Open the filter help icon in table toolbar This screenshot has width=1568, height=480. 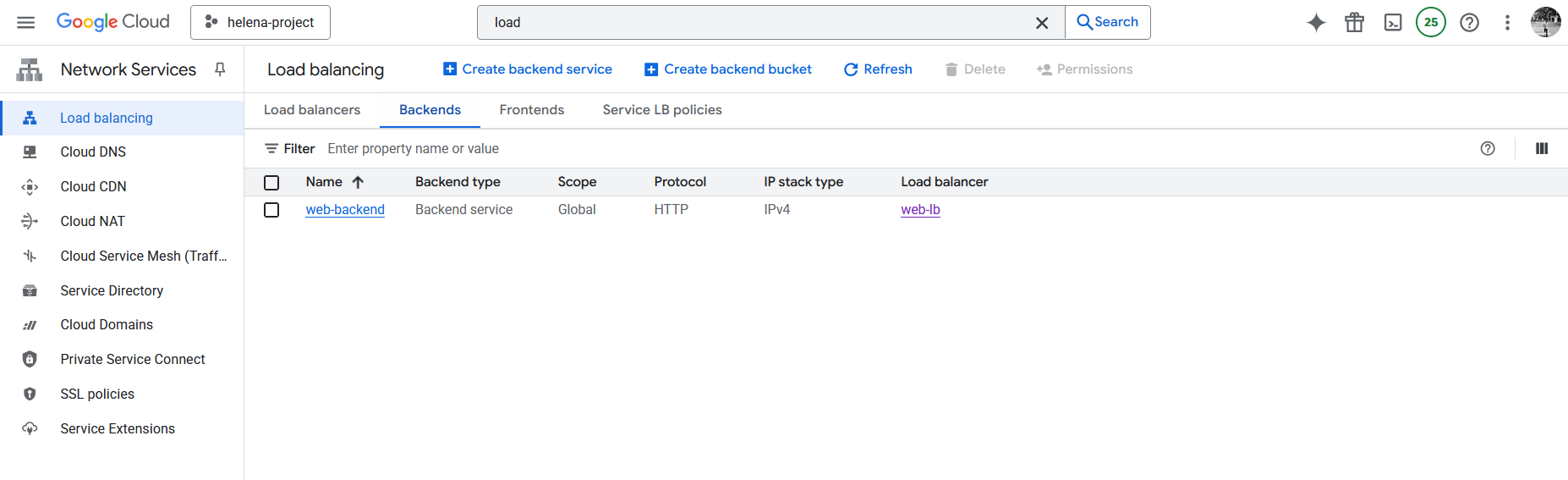(x=1488, y=149)
